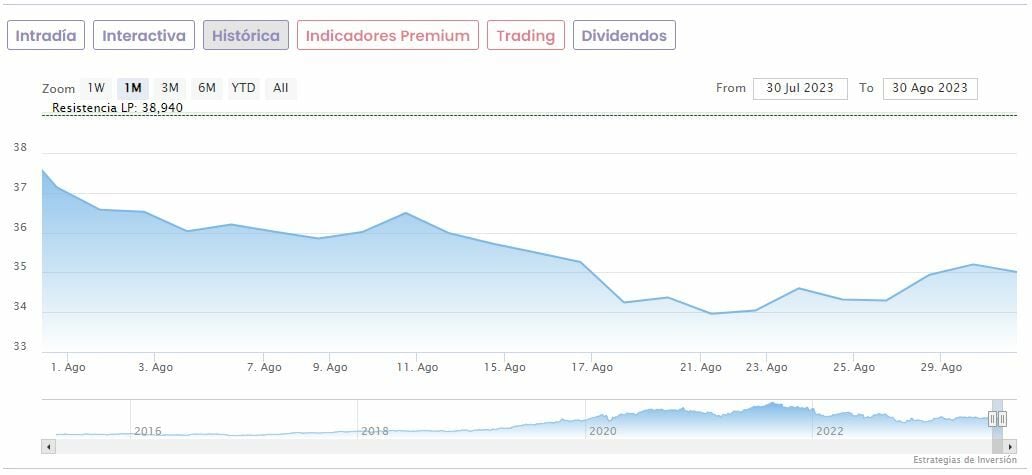The height and width of the screenshot is (475, 1032).
Task: Open Indicadores Premium tab
Action: [387, 36]
